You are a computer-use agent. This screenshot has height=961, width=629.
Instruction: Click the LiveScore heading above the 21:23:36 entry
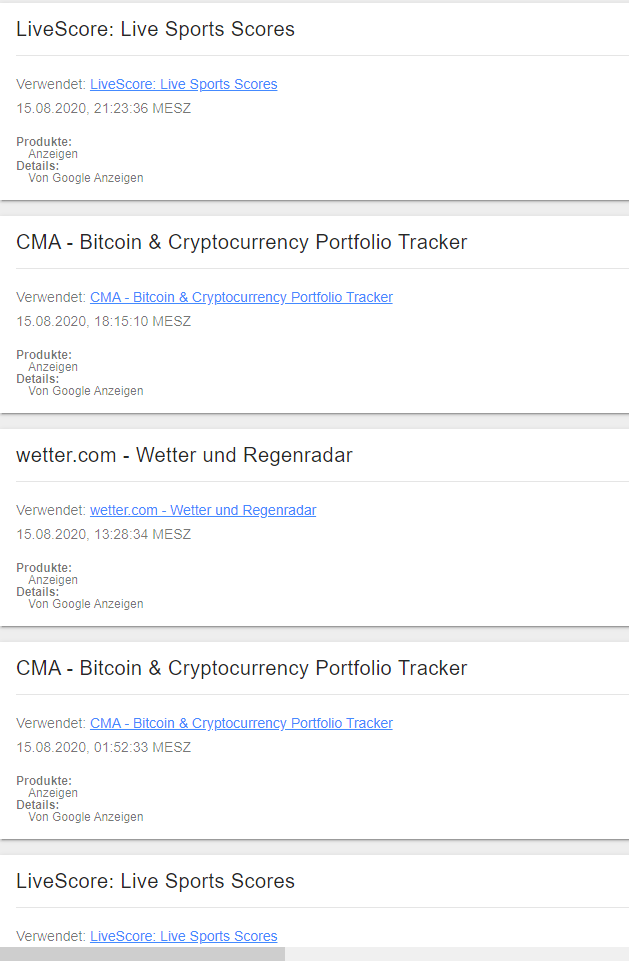(x=155, y=29)
